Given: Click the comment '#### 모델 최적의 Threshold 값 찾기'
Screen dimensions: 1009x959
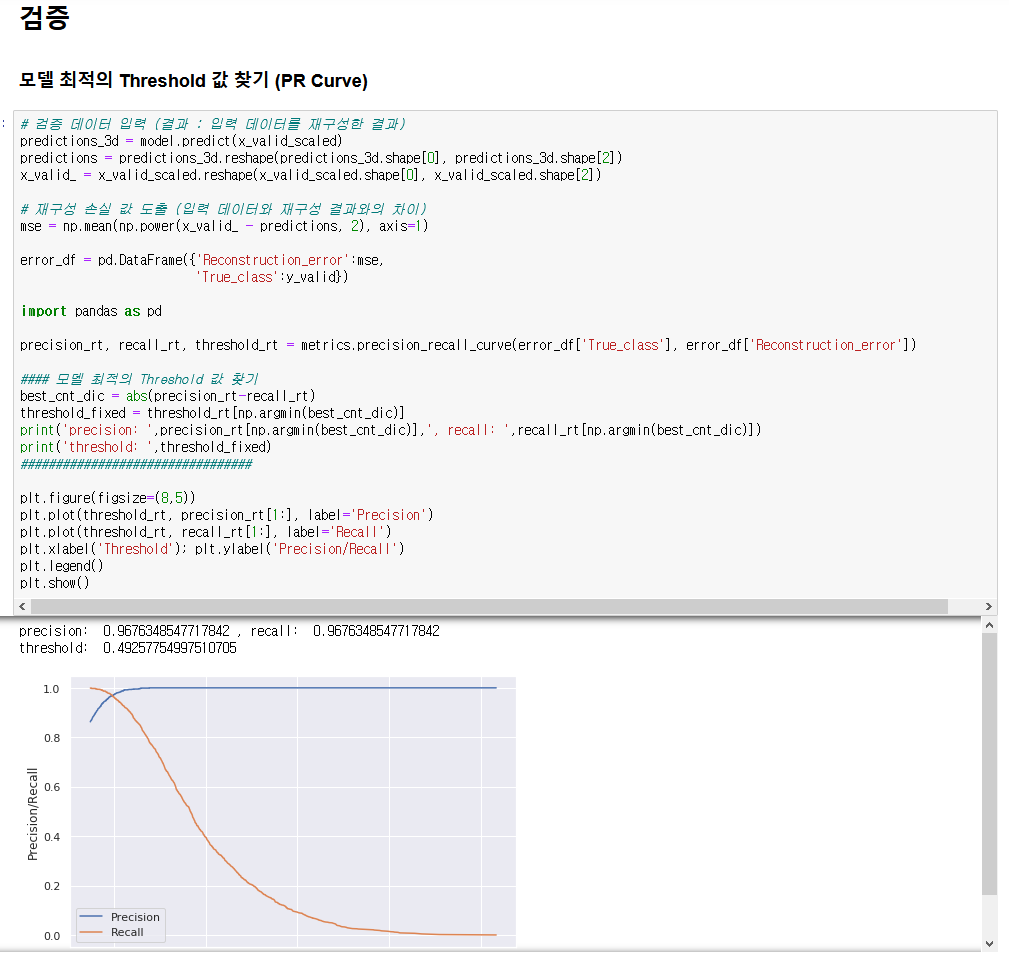Looking at the screenshot, I should click(x=139, y=379).
